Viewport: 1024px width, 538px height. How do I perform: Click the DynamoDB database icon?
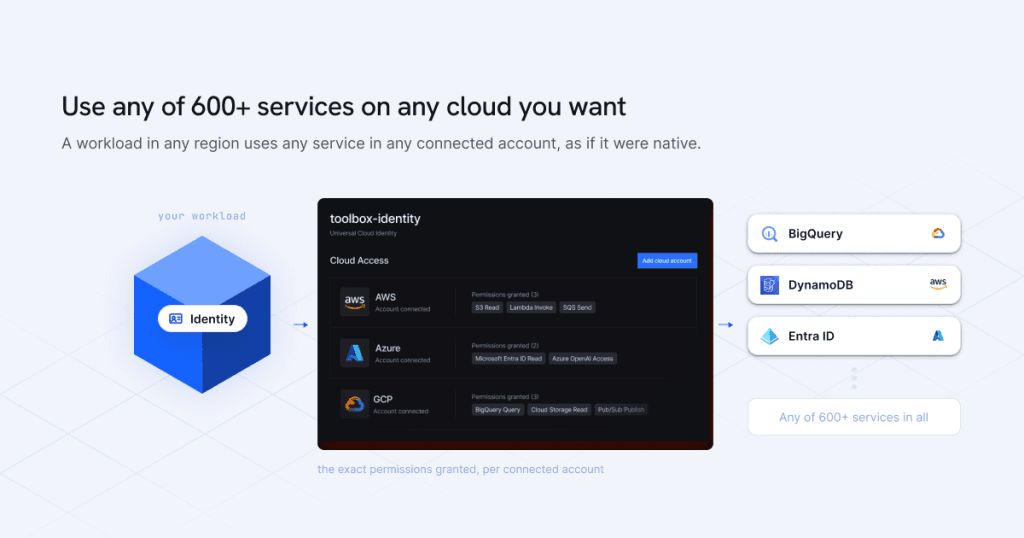[x=769, y=285]
